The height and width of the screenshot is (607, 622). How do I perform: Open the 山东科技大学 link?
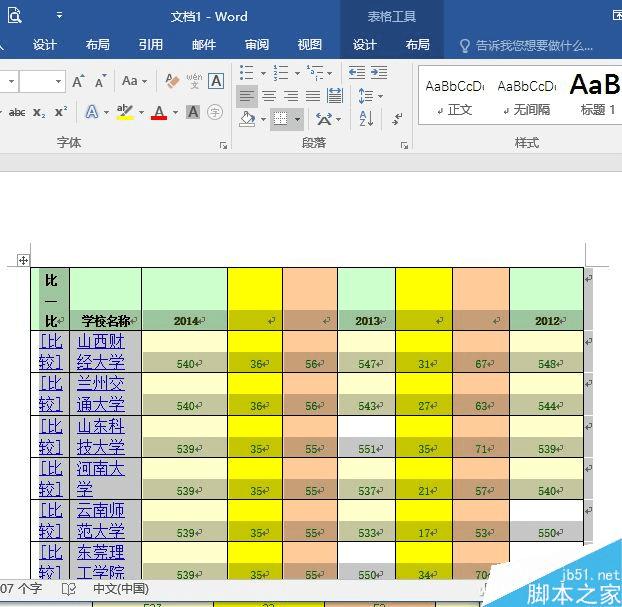coord(101,437)
